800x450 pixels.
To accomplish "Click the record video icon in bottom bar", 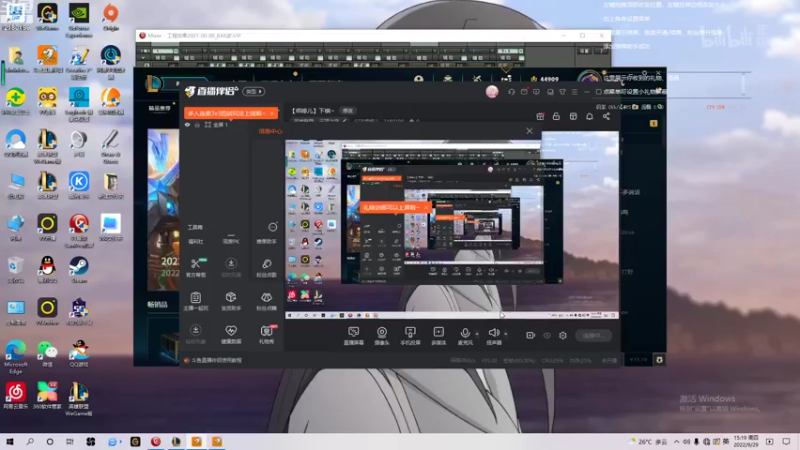I will 530,335.
